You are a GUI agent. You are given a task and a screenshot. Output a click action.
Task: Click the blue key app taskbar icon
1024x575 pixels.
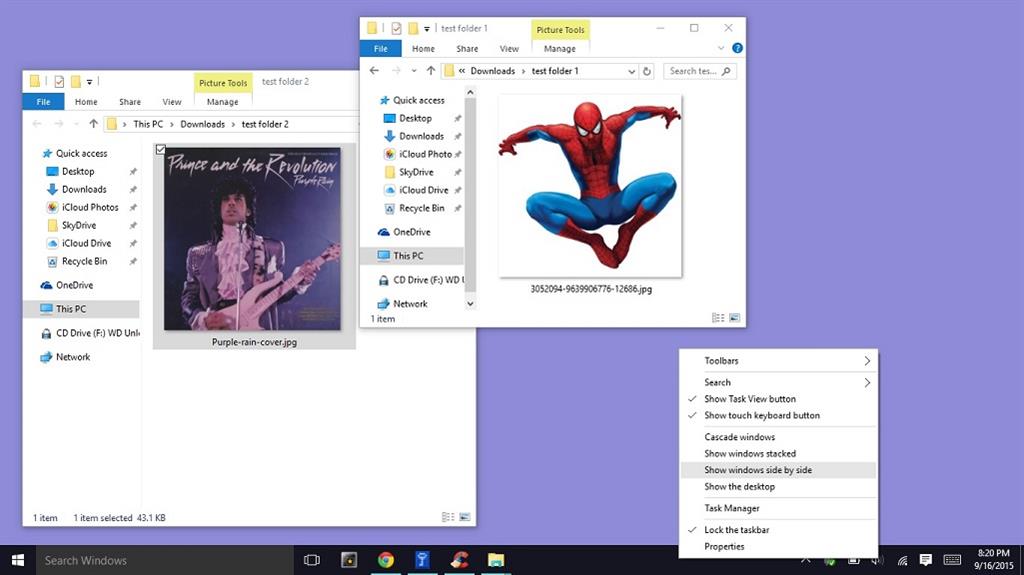pos(422,560)
